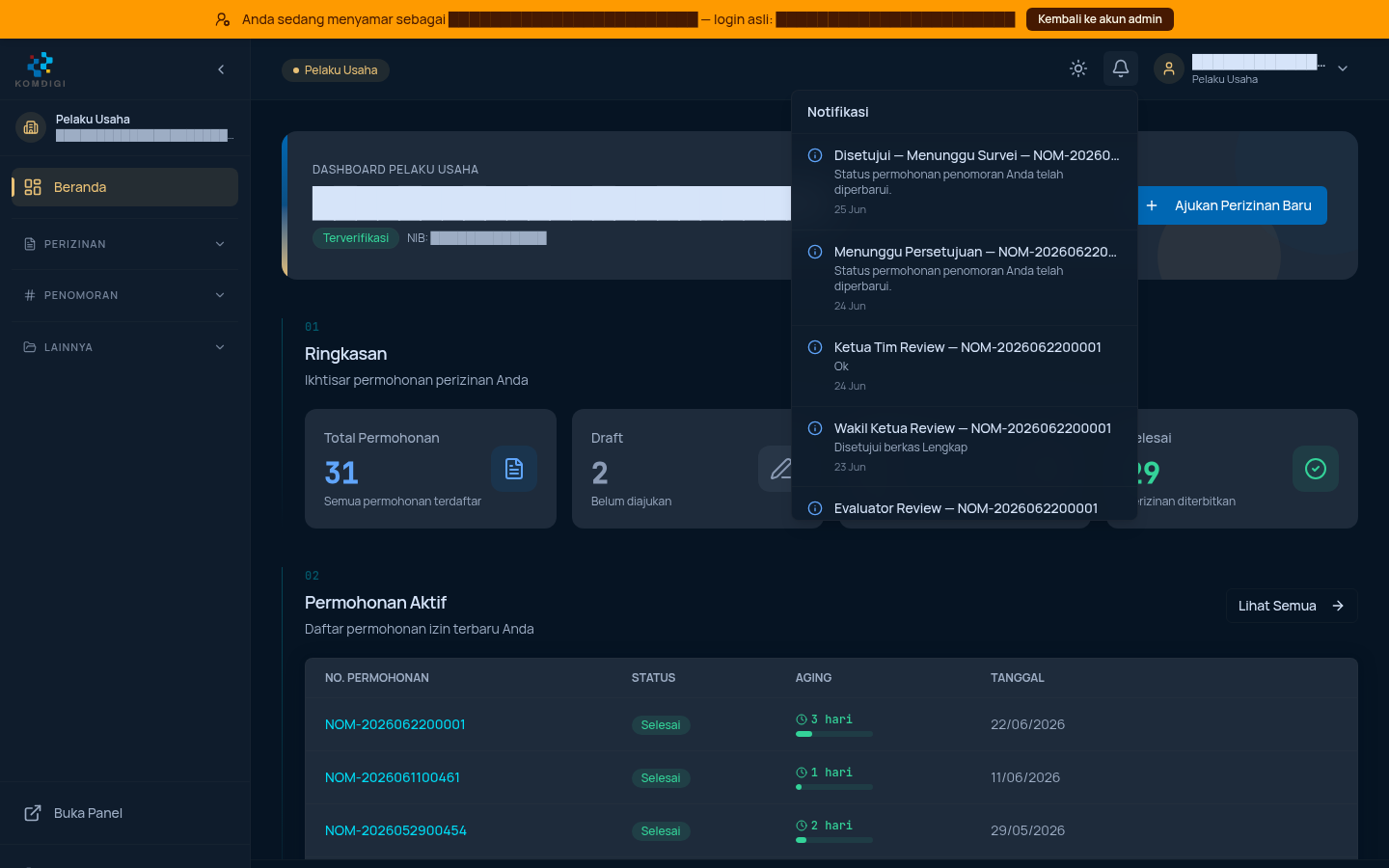Image resolution: width=1389 pixels, height=868 pixels.
Task: Collapse the sidebar with the chevron
Action: (x=221, y=69)
